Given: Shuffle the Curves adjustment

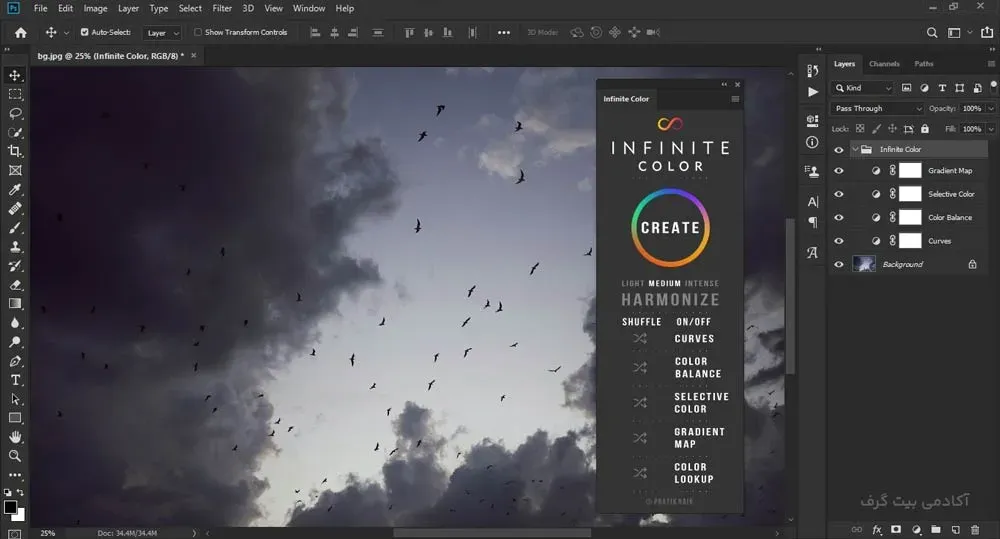Looking at the screenshot, I should 640,339.
